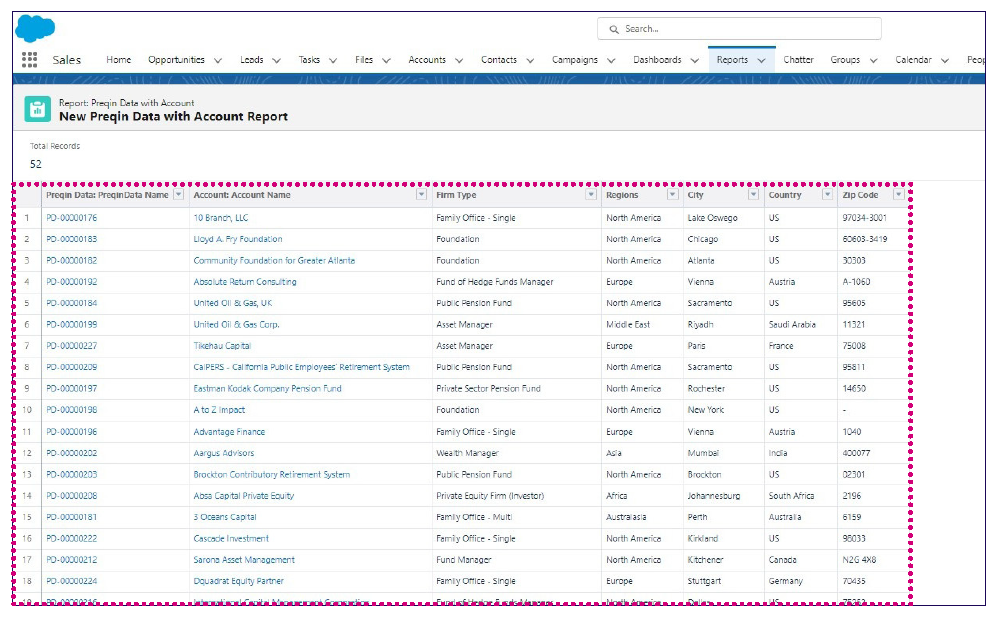Screen dimensions: 1004x629
Task: Open the Reports tab
Action: click(732, 60)
